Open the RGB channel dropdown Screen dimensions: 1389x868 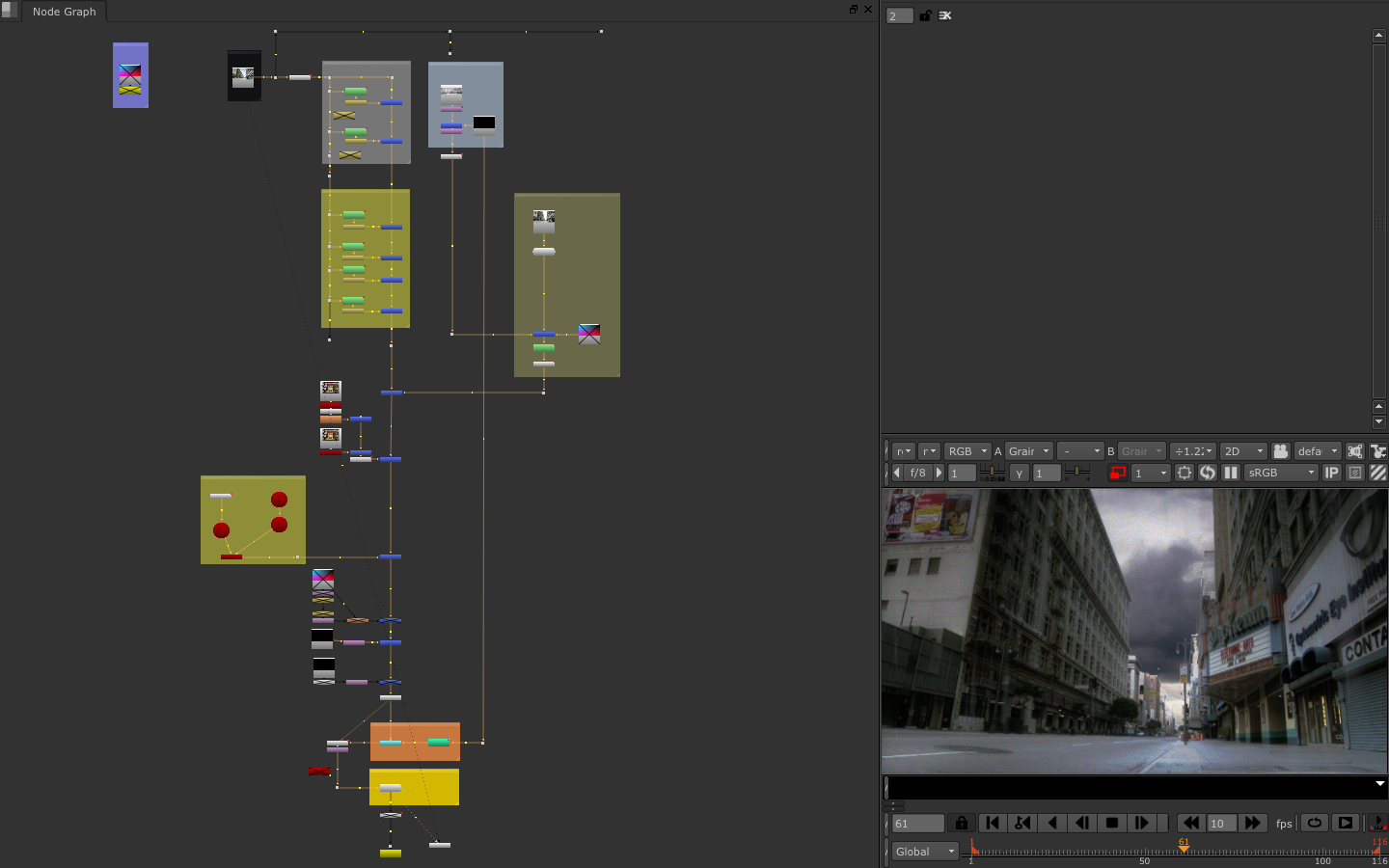[x=967, y=451]
